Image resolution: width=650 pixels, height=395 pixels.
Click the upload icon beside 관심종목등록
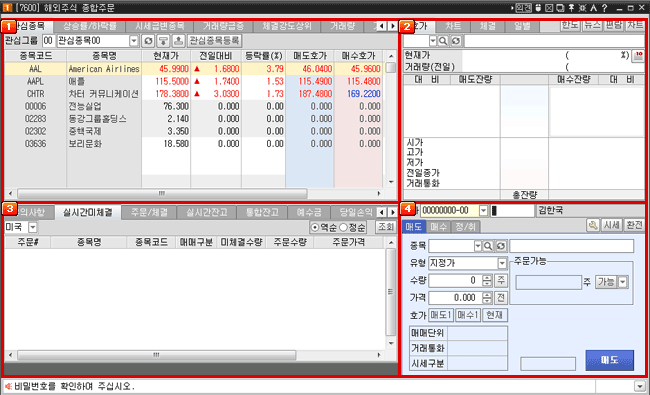[x=179, y=41]
